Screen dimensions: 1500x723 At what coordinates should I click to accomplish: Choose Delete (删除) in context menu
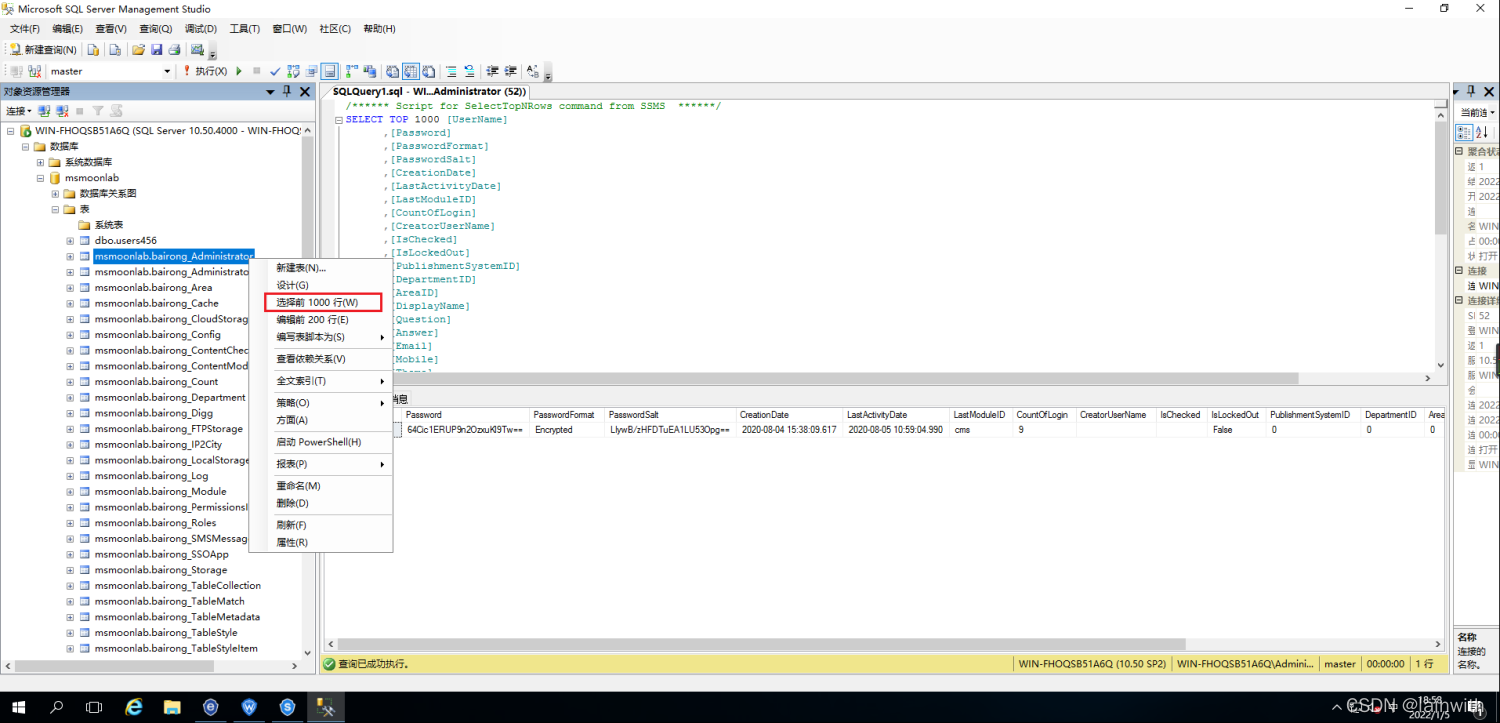pos(320,503)
